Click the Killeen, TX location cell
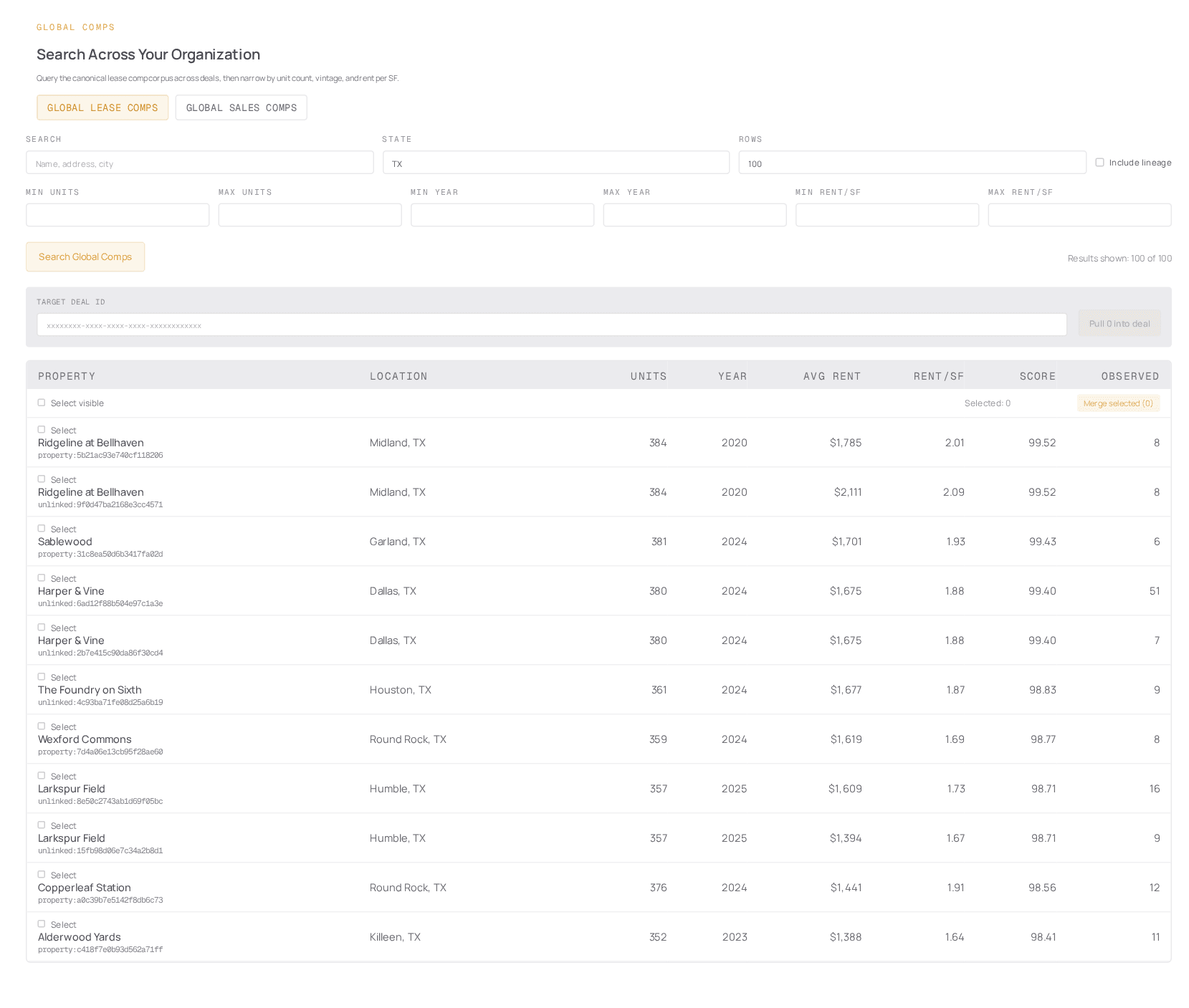The image size is (1189, 1008). pyautogui.click(x=395, y=937)
